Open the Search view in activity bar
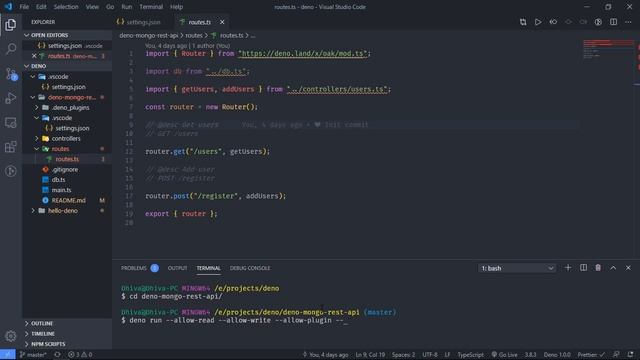Screen dimensions: 640x360 [x=11, y=49]
